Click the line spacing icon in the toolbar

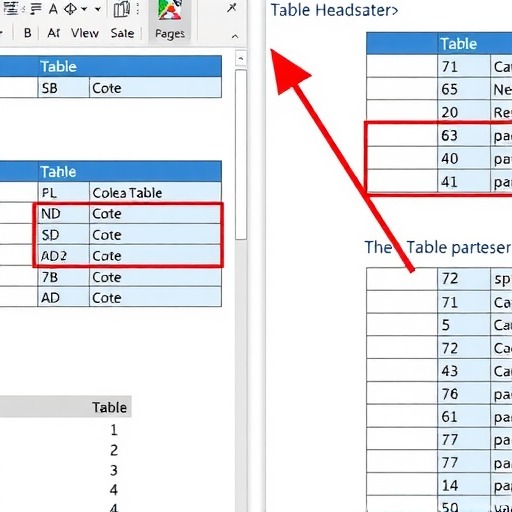pyautogui.click(x=13, y=9)
